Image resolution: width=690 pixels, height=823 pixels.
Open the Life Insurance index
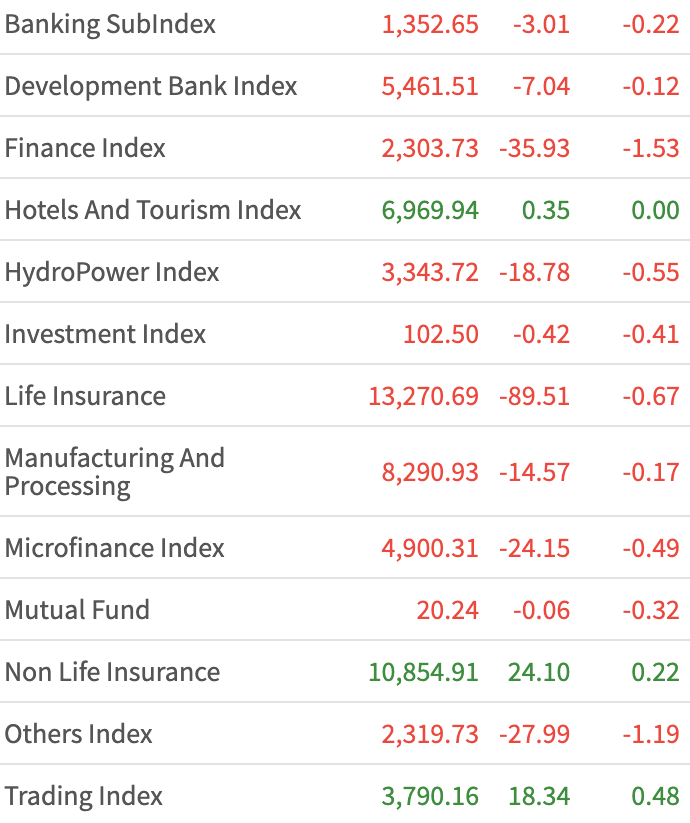pyautogui.click(x=85, y=396)
